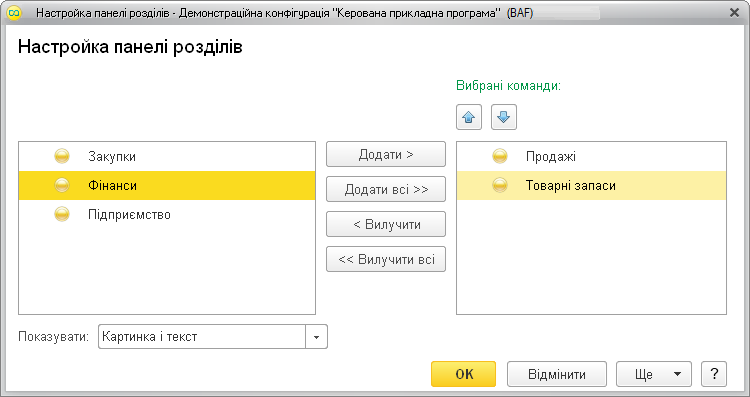Click the yellow icon beside Товарні запаси
The width and height of the screenshot is (750, 397).
(x=500, y=185)
